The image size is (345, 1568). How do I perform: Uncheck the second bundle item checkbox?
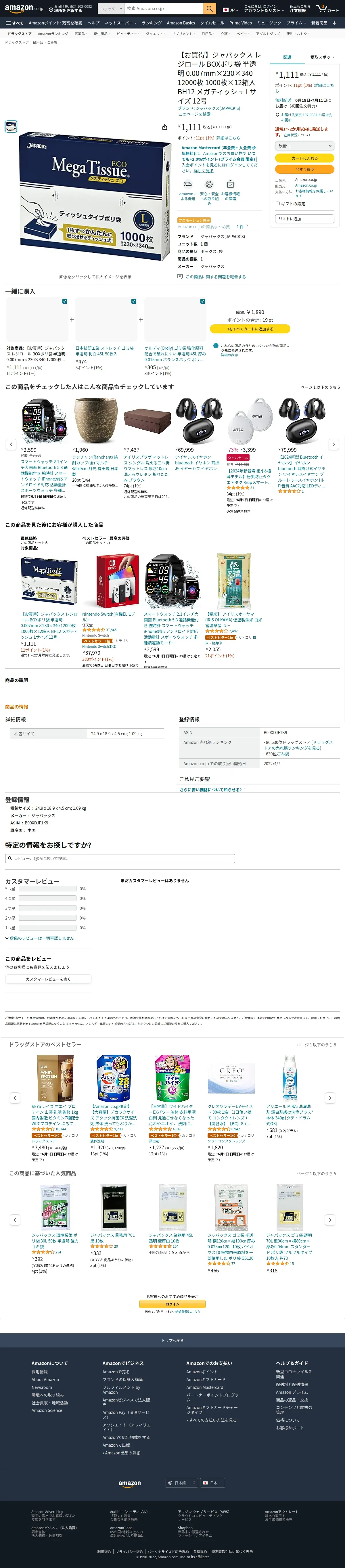pyautogui.click(x=134, y=301)
